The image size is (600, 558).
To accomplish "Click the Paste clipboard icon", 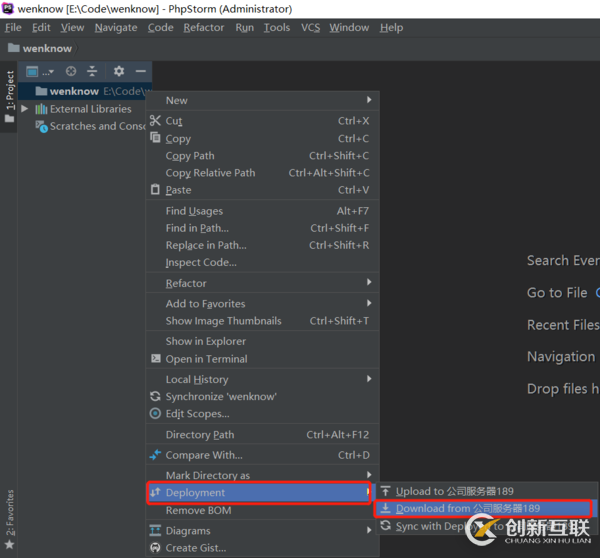I will [x=155, y=189].
